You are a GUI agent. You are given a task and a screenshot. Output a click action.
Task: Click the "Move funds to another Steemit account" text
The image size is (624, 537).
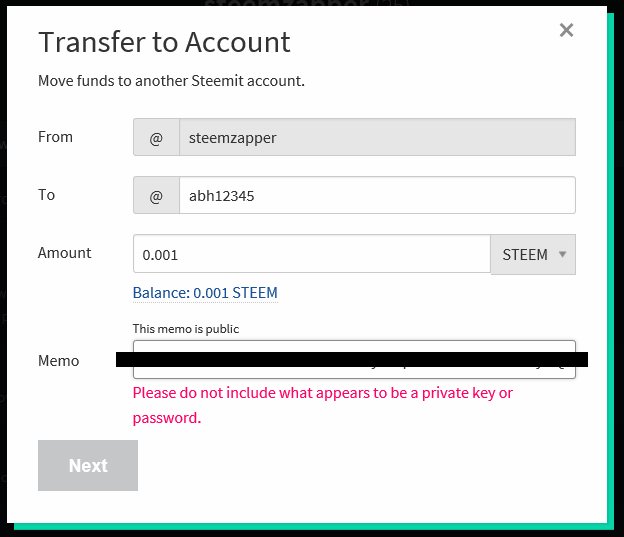171,80
